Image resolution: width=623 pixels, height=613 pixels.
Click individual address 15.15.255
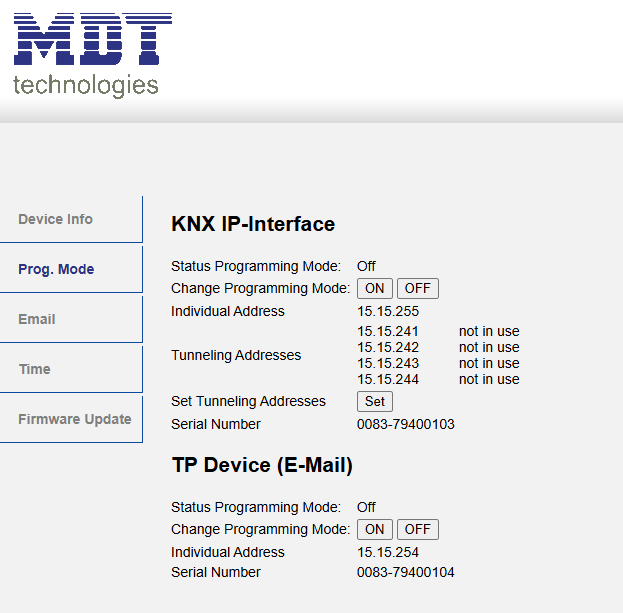[x=388, y=311]
